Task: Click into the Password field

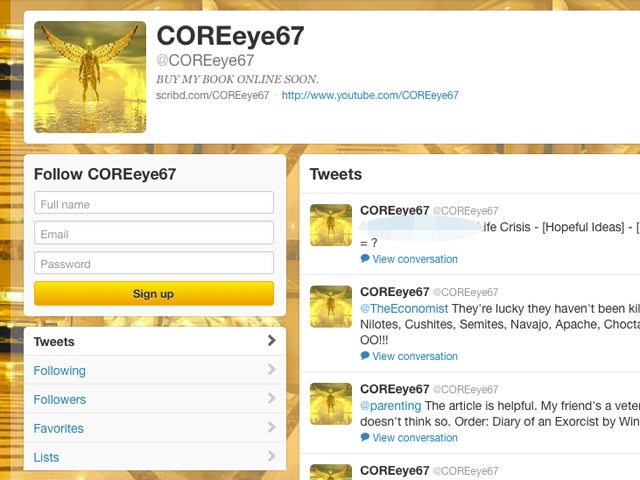Action: pyautogui.click(x=154, y=262)
